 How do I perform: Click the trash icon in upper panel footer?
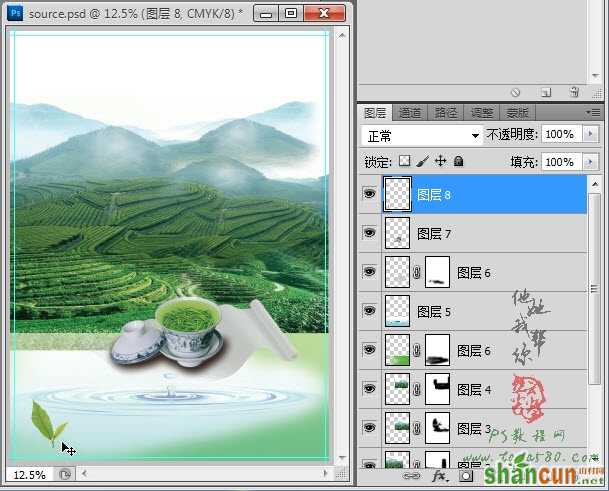[x=574, y=92]
